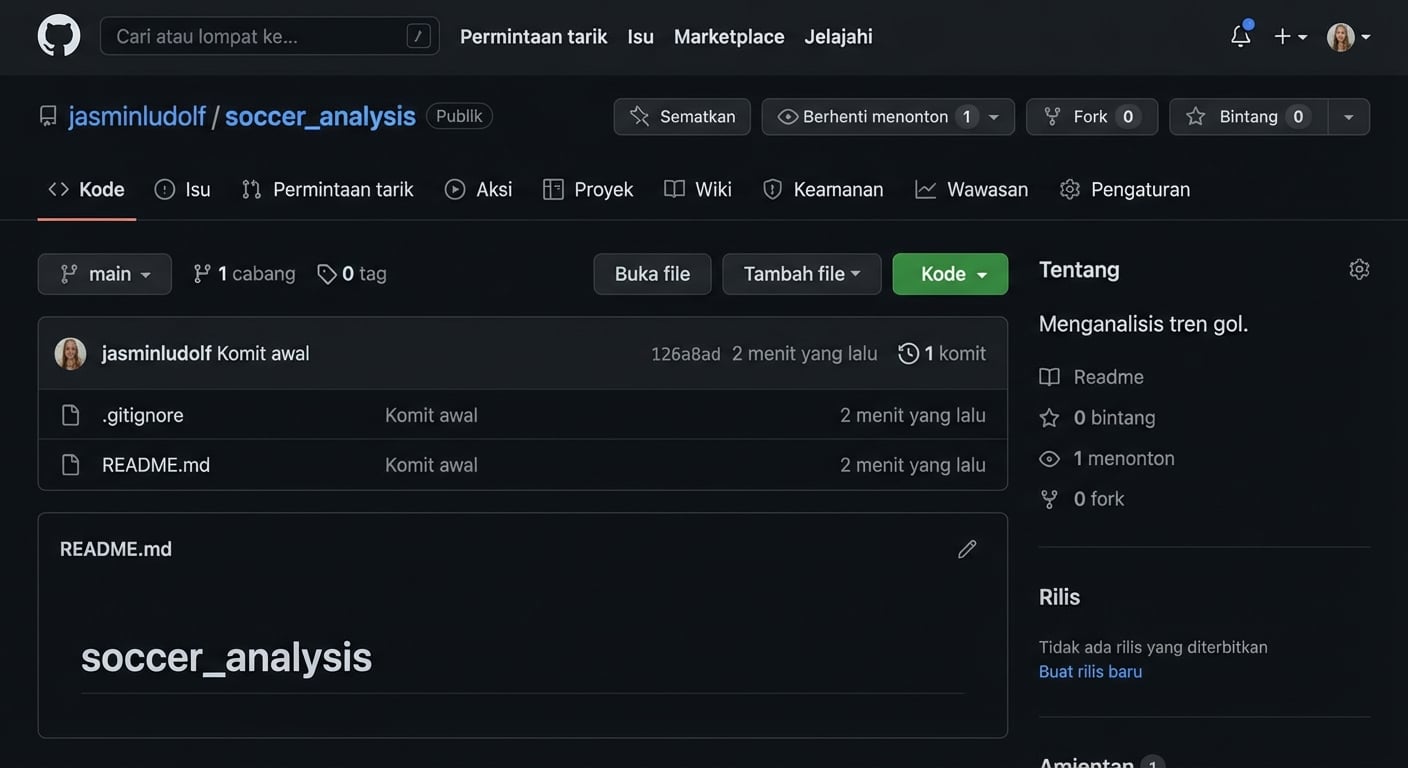Open commit hash 126a8ad
This screenshot has height=768, width=1408.
coord(686,354)
